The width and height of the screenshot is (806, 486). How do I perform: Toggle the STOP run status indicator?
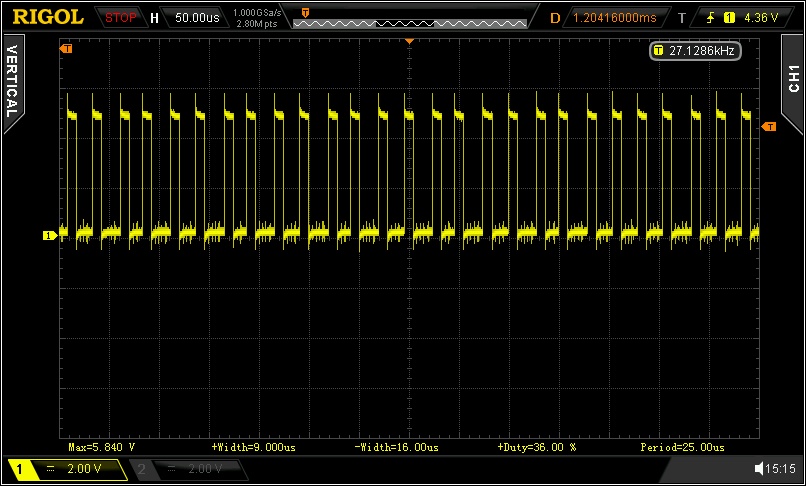120,17
